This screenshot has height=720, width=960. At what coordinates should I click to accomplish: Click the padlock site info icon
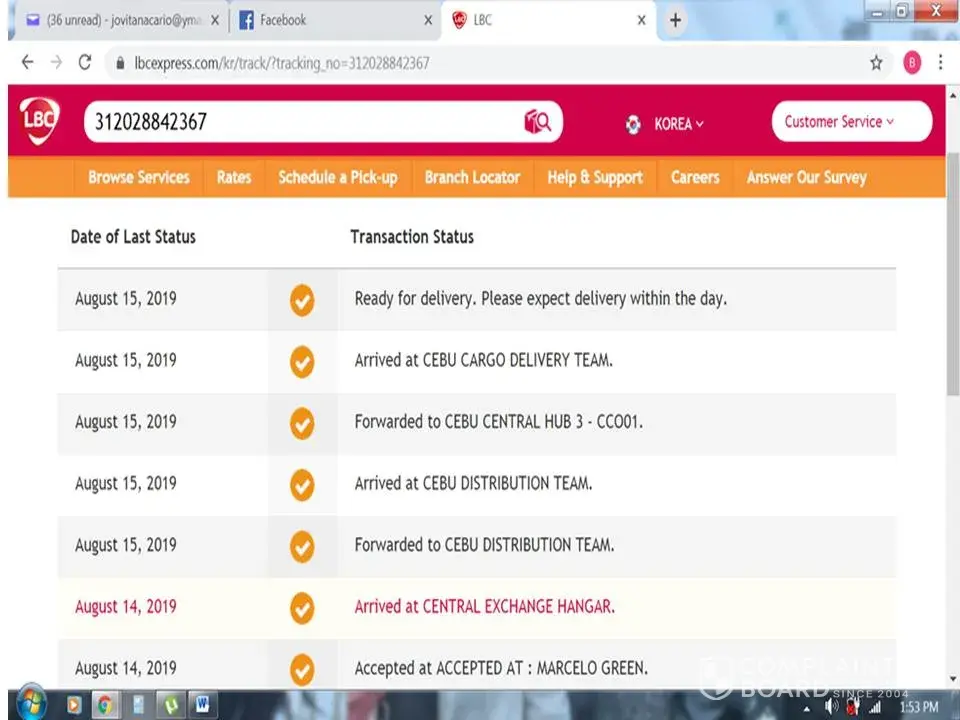[120, 63]
